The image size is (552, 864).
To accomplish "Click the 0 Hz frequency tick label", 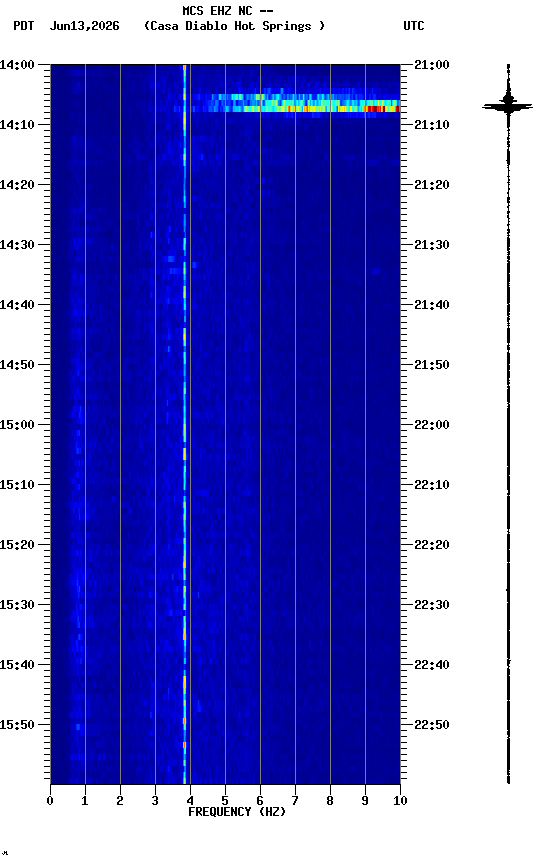I will [x=50, y=801].
